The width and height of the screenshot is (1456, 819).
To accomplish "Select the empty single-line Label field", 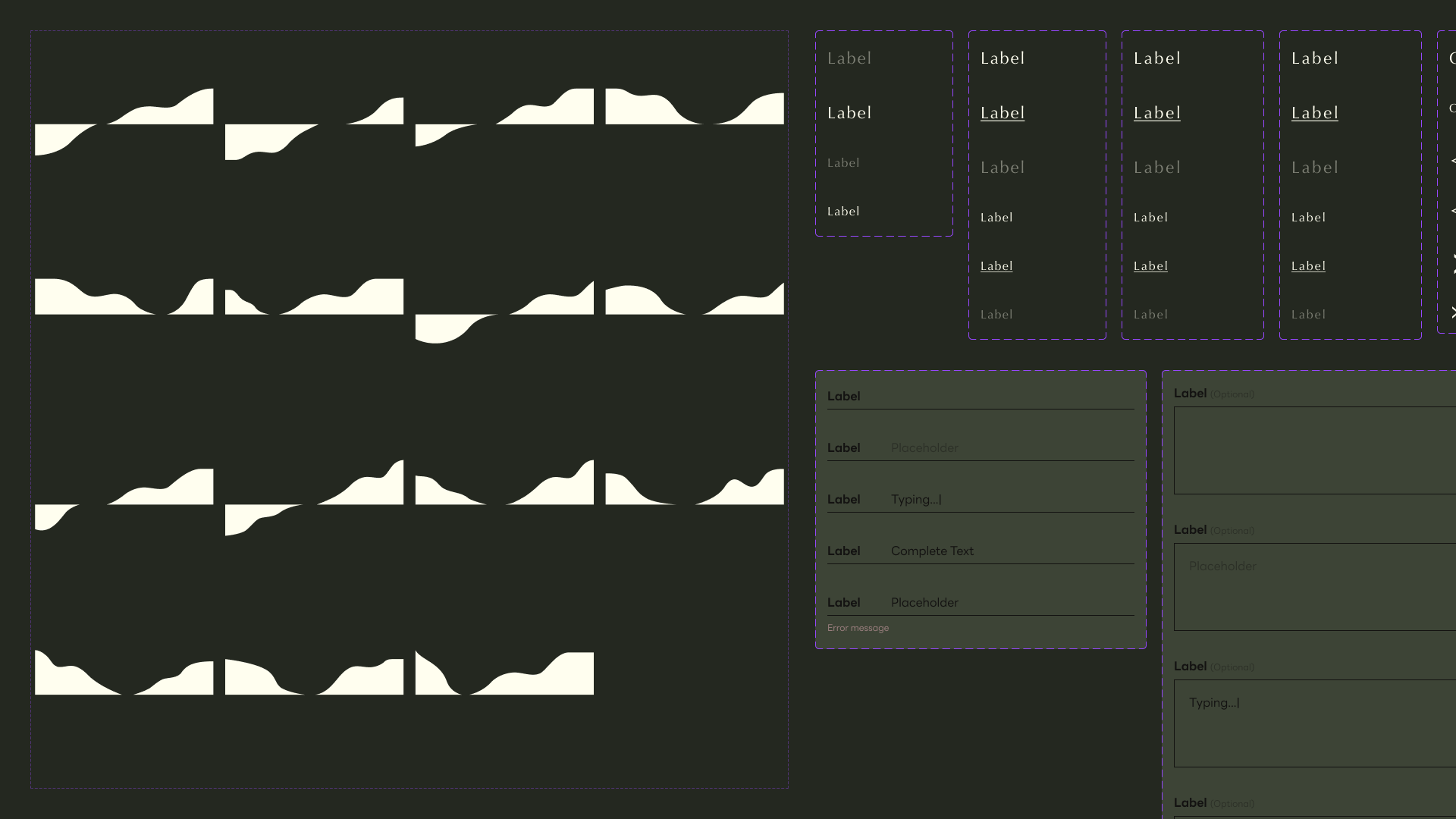I will point(981,396).
